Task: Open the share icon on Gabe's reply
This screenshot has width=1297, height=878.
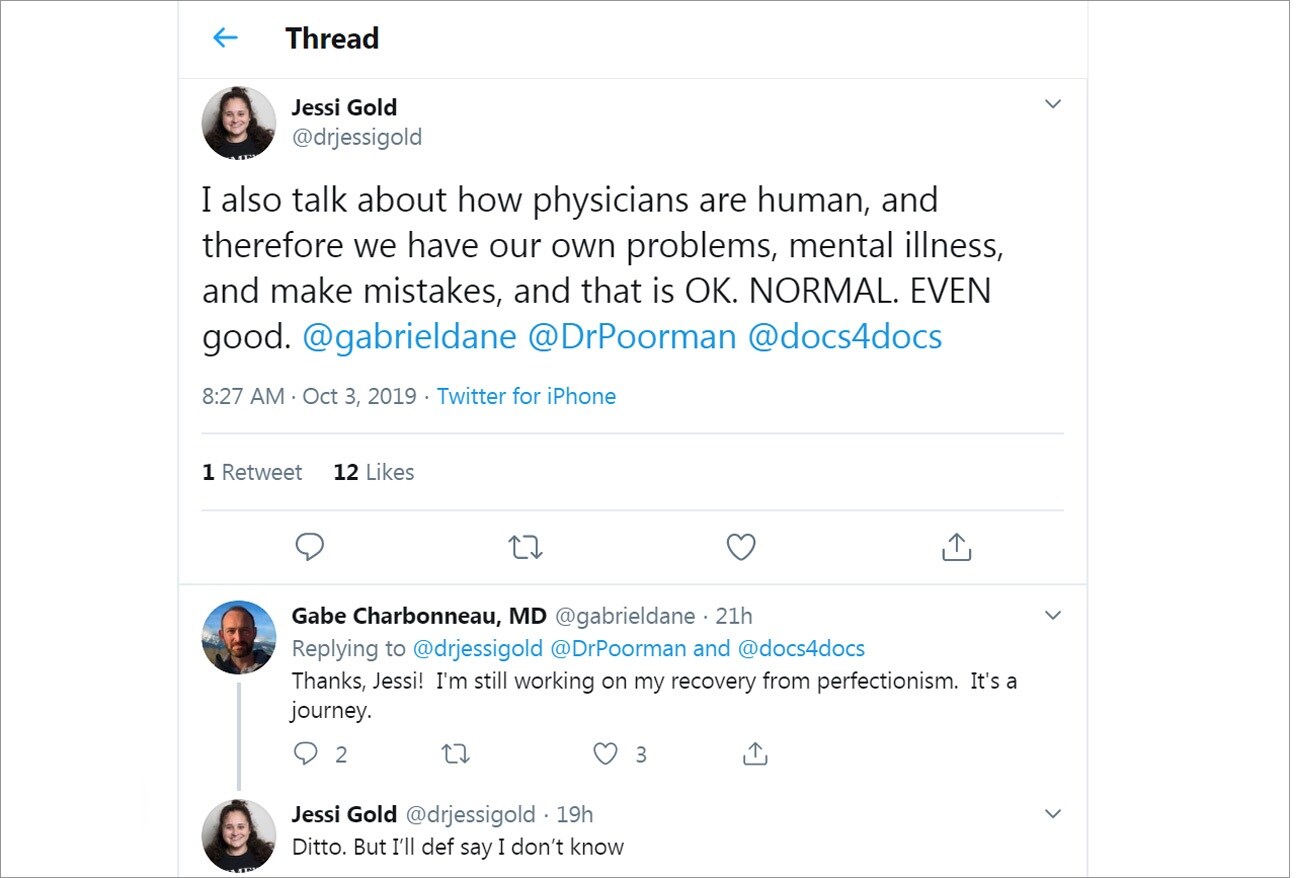Action: (x=755, y=753)
